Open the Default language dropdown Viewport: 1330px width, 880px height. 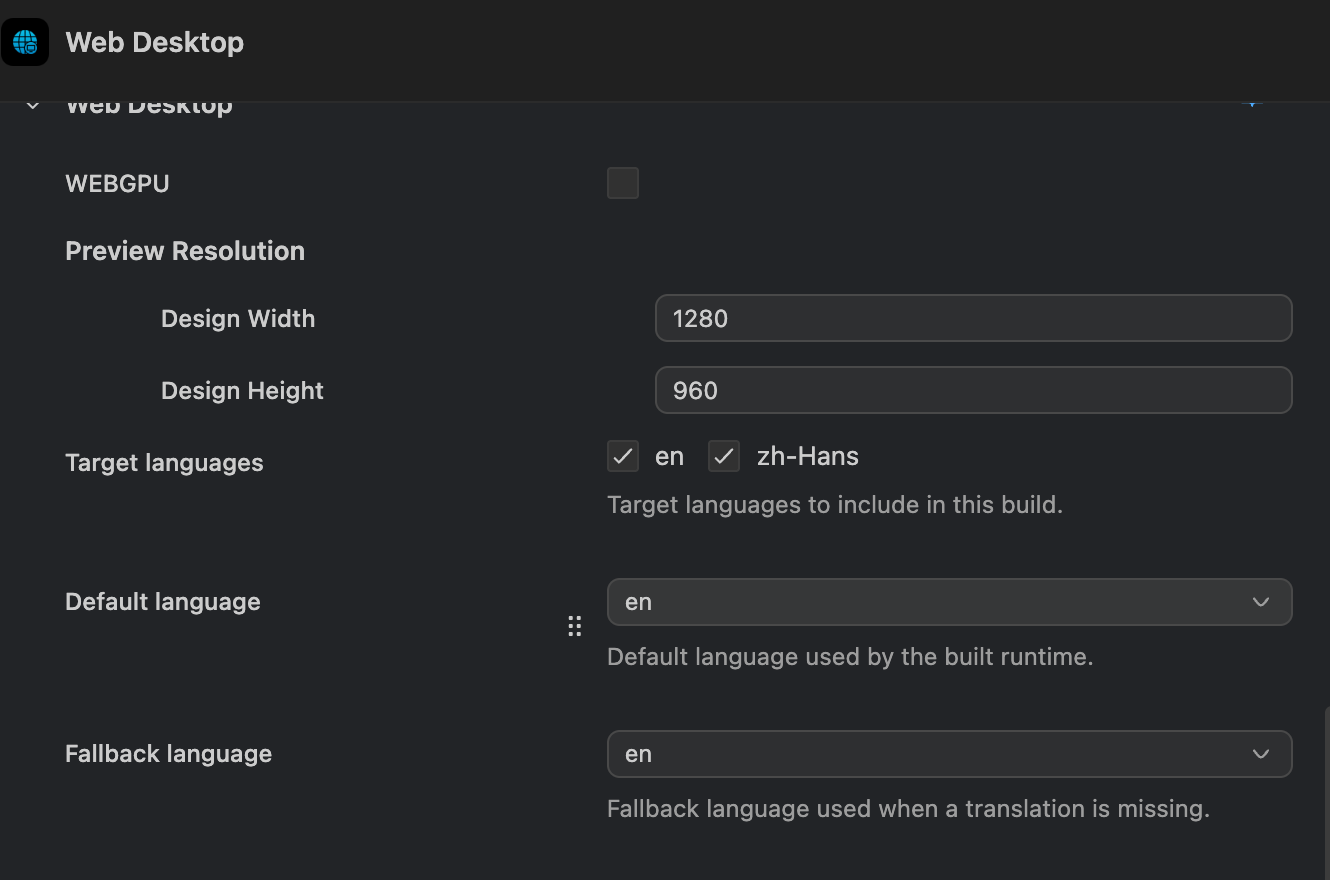pyautogui.click(x=949, y=602)
